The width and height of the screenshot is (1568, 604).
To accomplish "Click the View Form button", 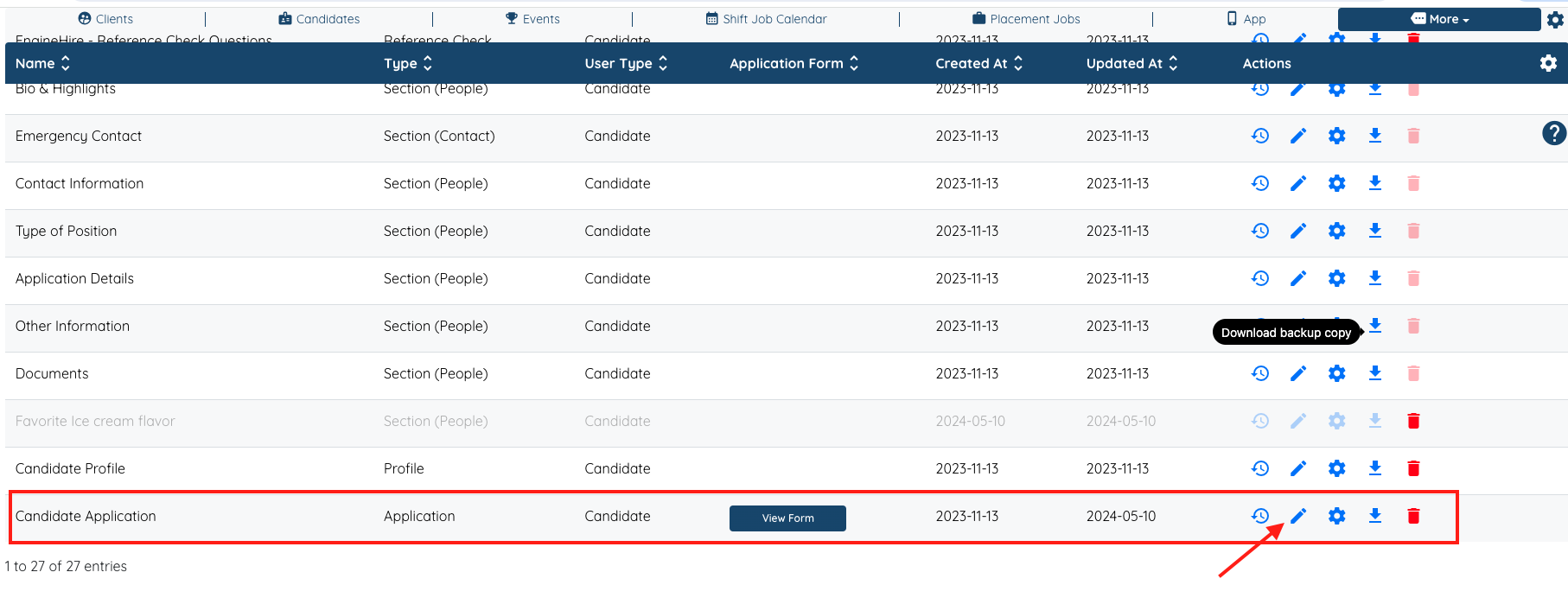I will coord(787,518).
